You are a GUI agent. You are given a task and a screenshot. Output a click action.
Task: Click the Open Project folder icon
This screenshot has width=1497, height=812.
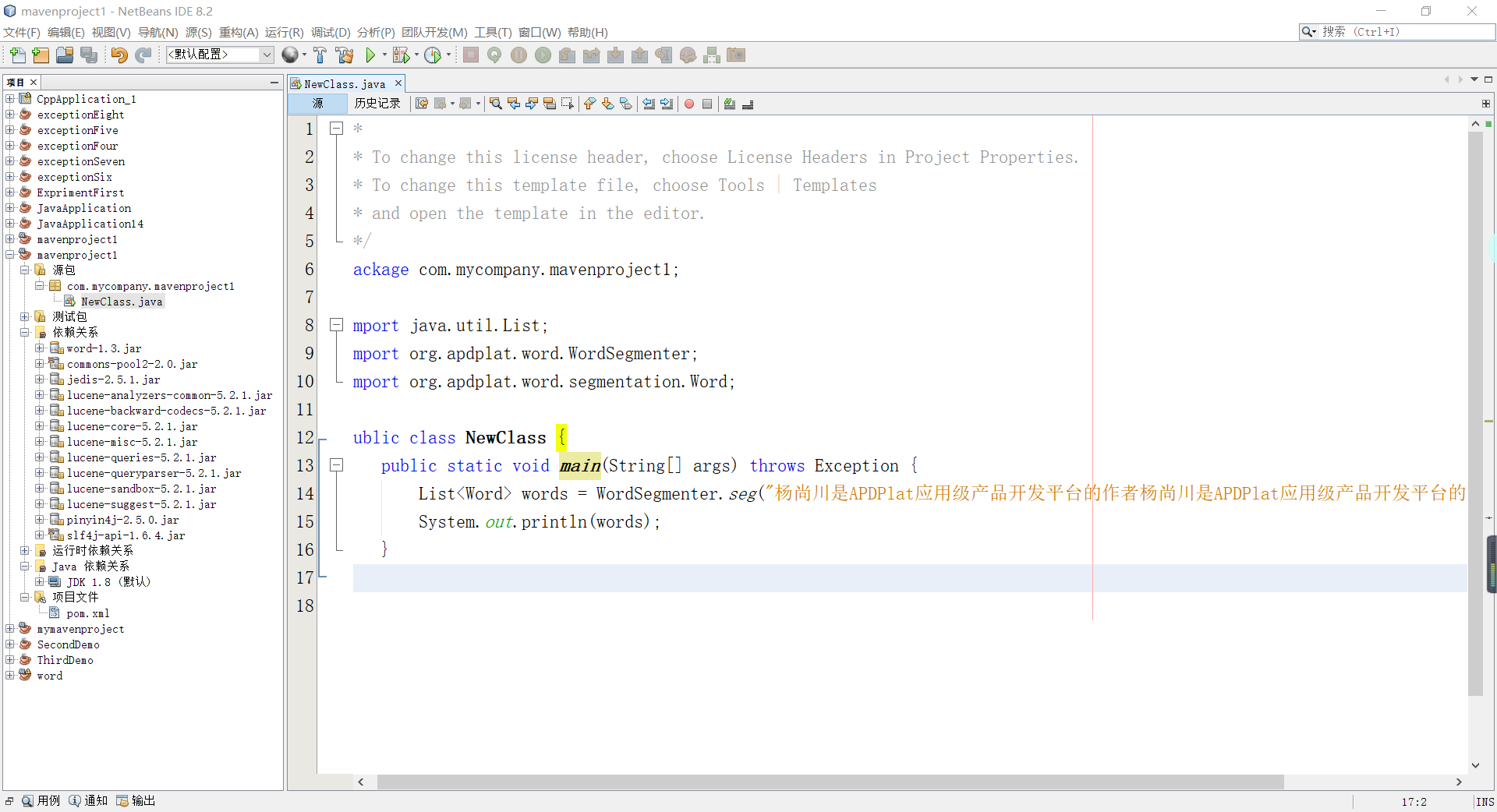tap(65, 55)
